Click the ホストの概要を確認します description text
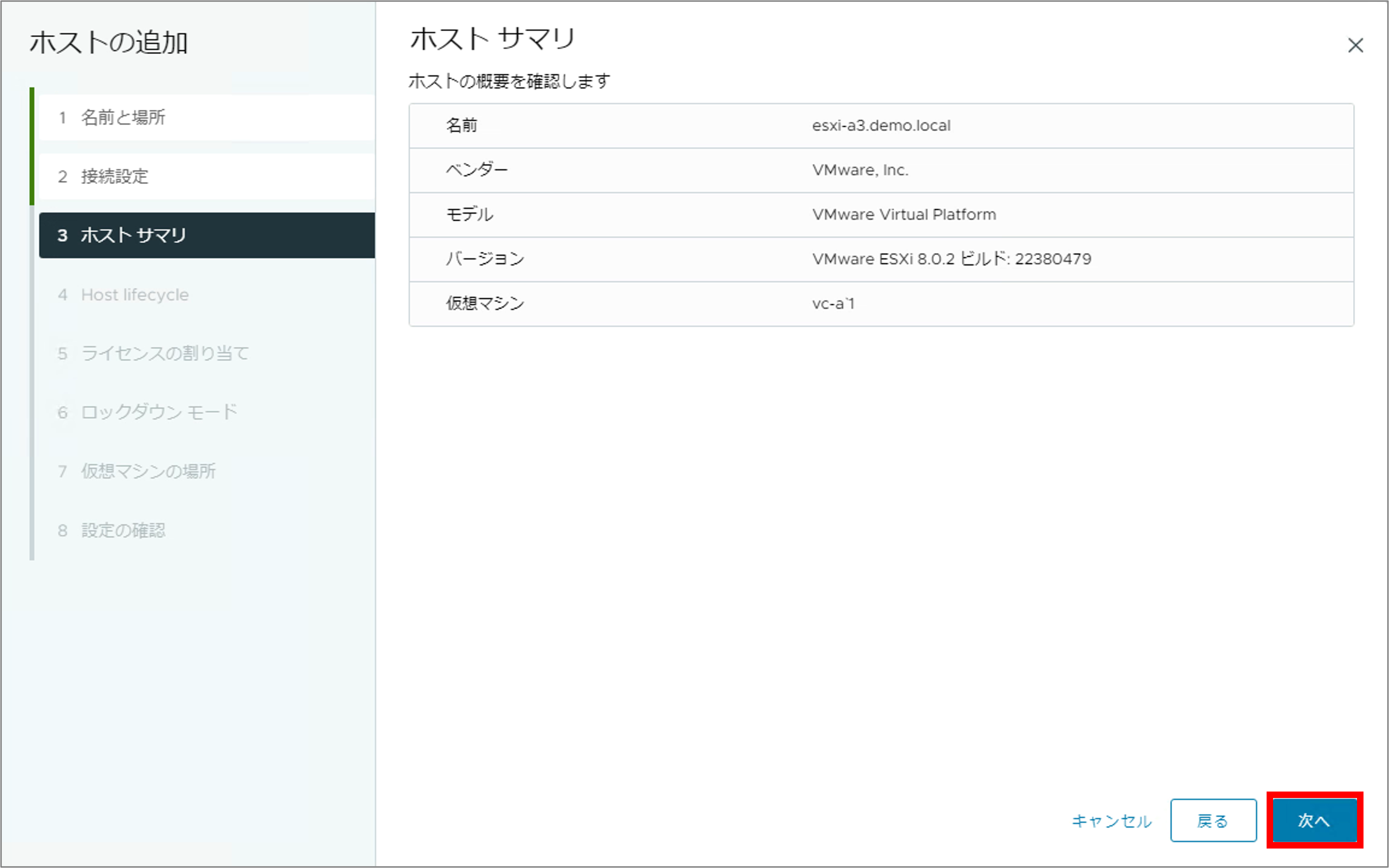 (x=509, y=81)
